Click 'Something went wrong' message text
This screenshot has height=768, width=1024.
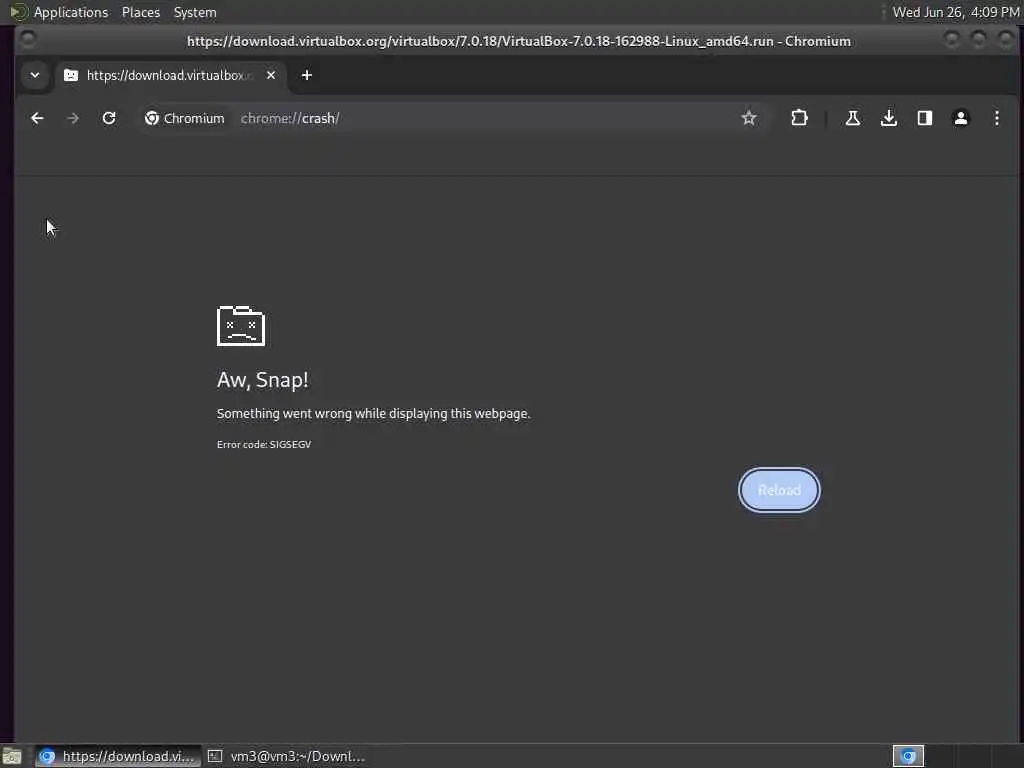click(374, 413)
